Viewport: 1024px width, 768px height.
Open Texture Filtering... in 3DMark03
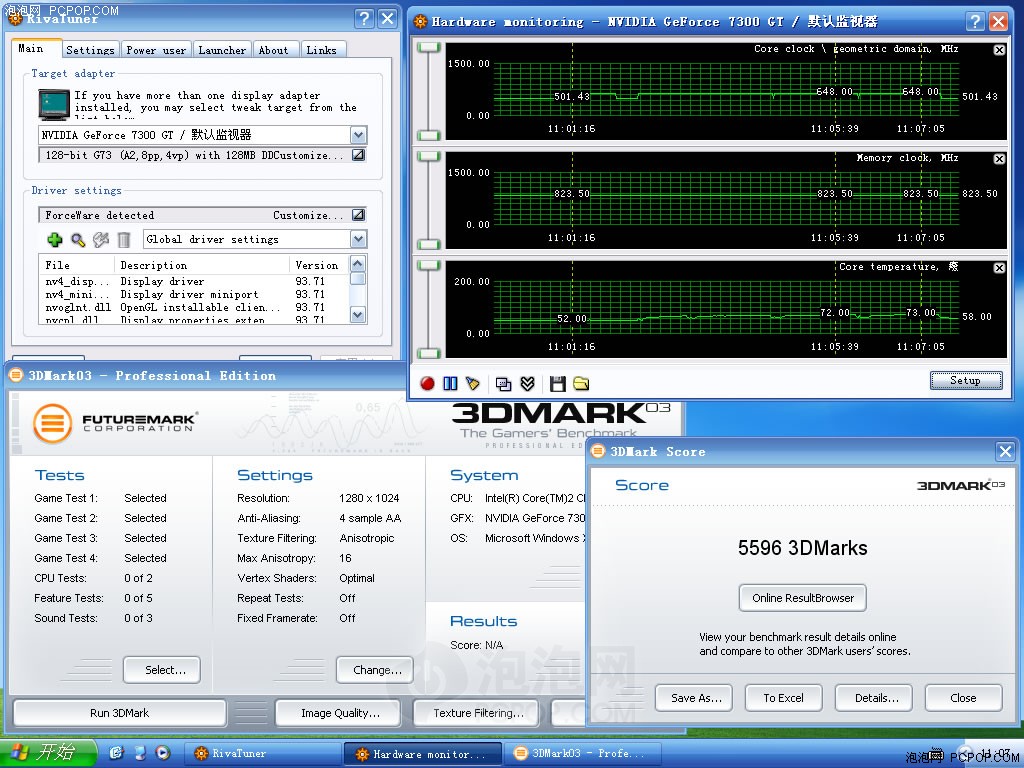(x=477, y=713)
